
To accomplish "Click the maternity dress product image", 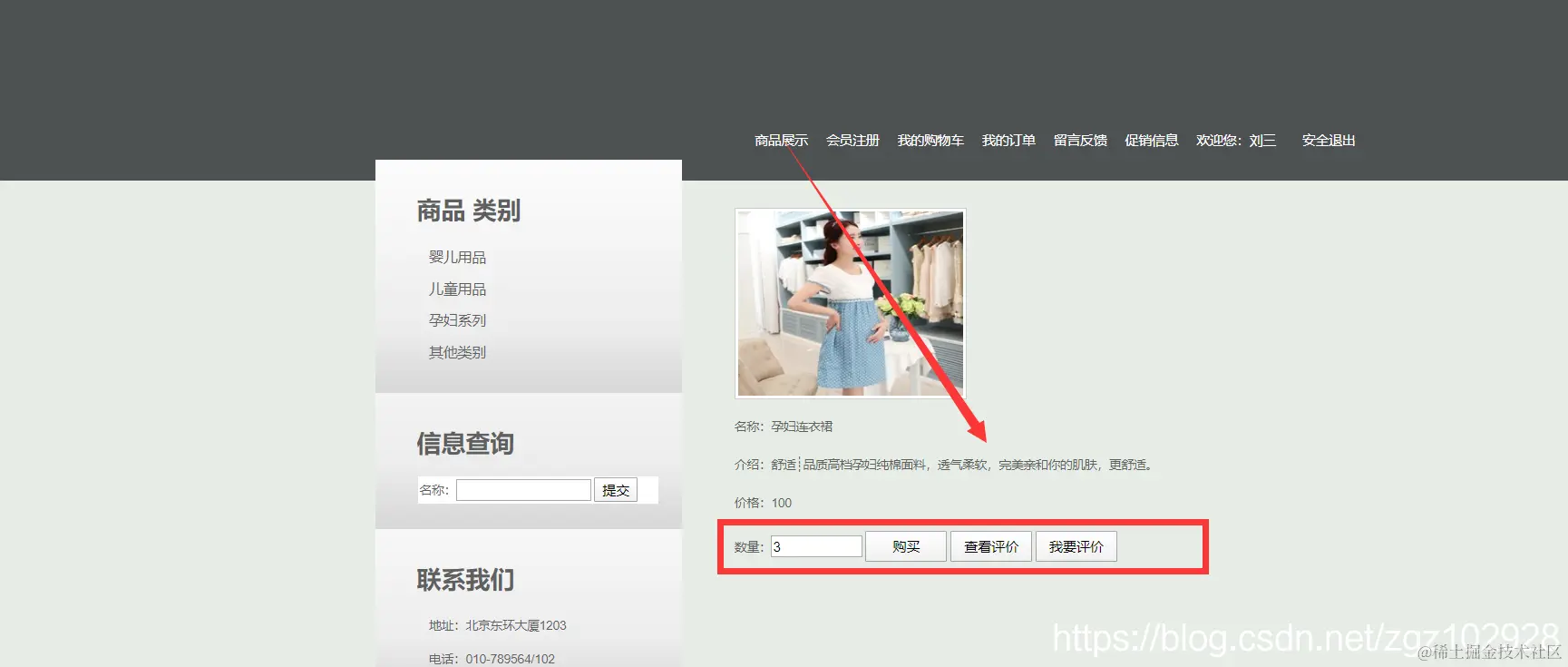I will pyautogui.click(x=851, y=303).
